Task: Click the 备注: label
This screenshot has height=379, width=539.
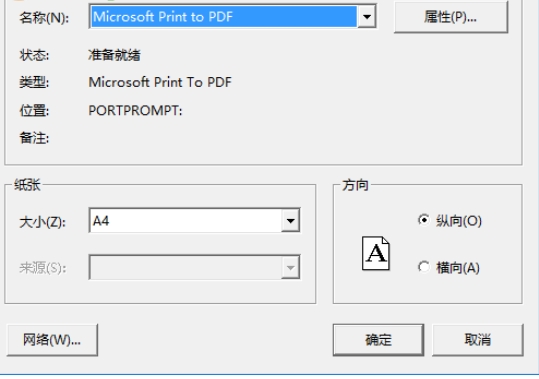Action: [x=34, y=138]
